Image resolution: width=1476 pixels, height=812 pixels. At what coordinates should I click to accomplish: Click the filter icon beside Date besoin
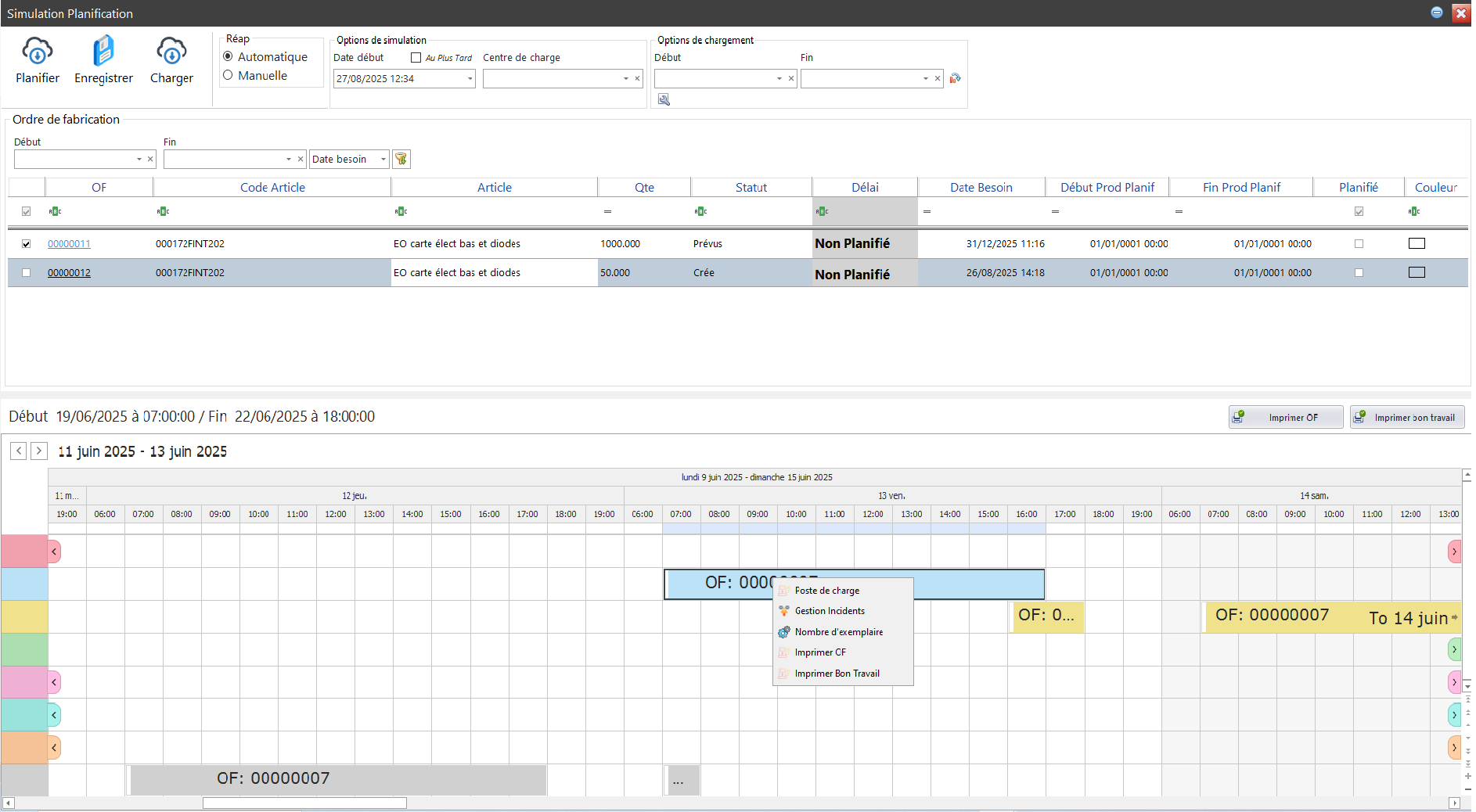pyautogui.click(x=401, y=160)
